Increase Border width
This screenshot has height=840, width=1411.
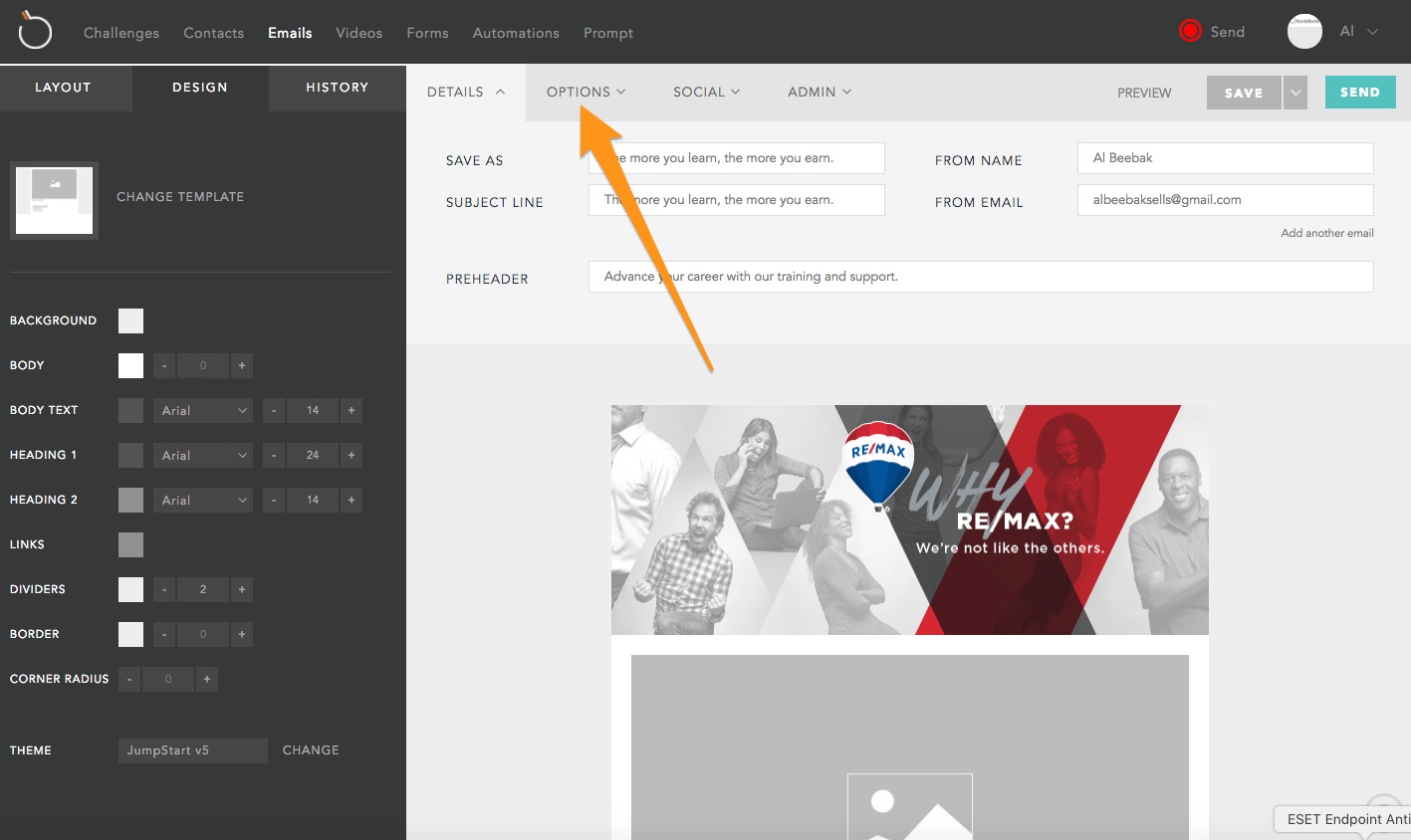tap(241, 634)
